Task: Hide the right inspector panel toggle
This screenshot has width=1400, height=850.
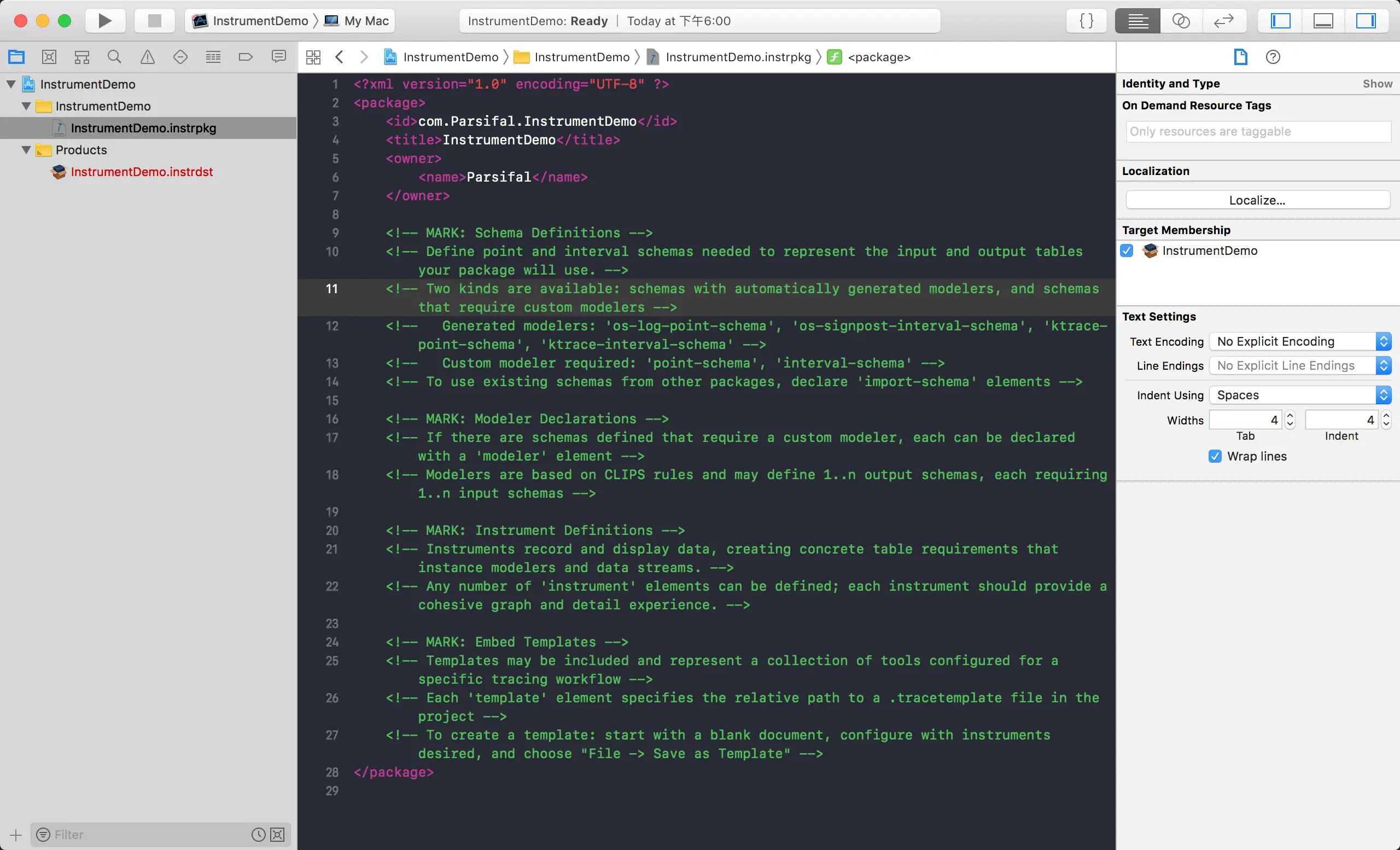Action: pyautogui.click(x=1366, y=21)
